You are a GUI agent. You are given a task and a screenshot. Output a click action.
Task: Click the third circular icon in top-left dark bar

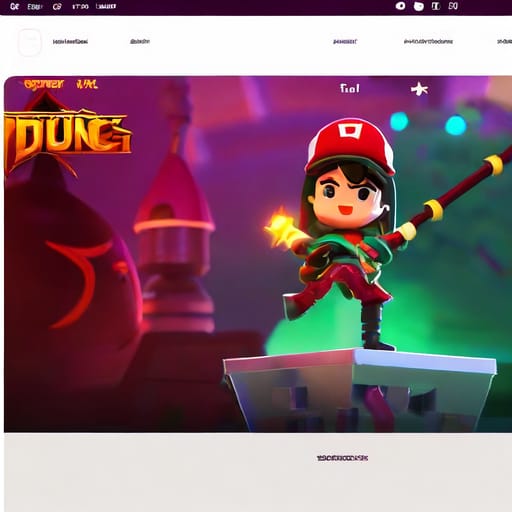pos(57,6)
